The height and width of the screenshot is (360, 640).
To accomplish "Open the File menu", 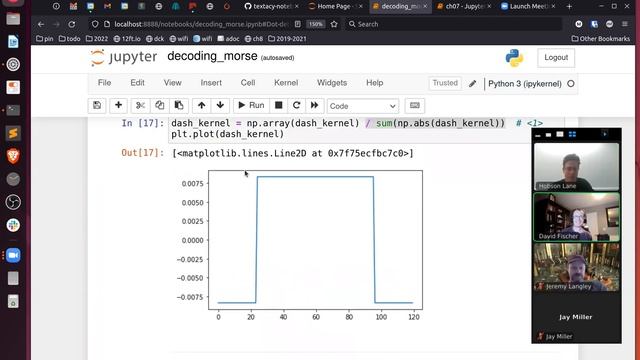I will (x=104, y=83).
